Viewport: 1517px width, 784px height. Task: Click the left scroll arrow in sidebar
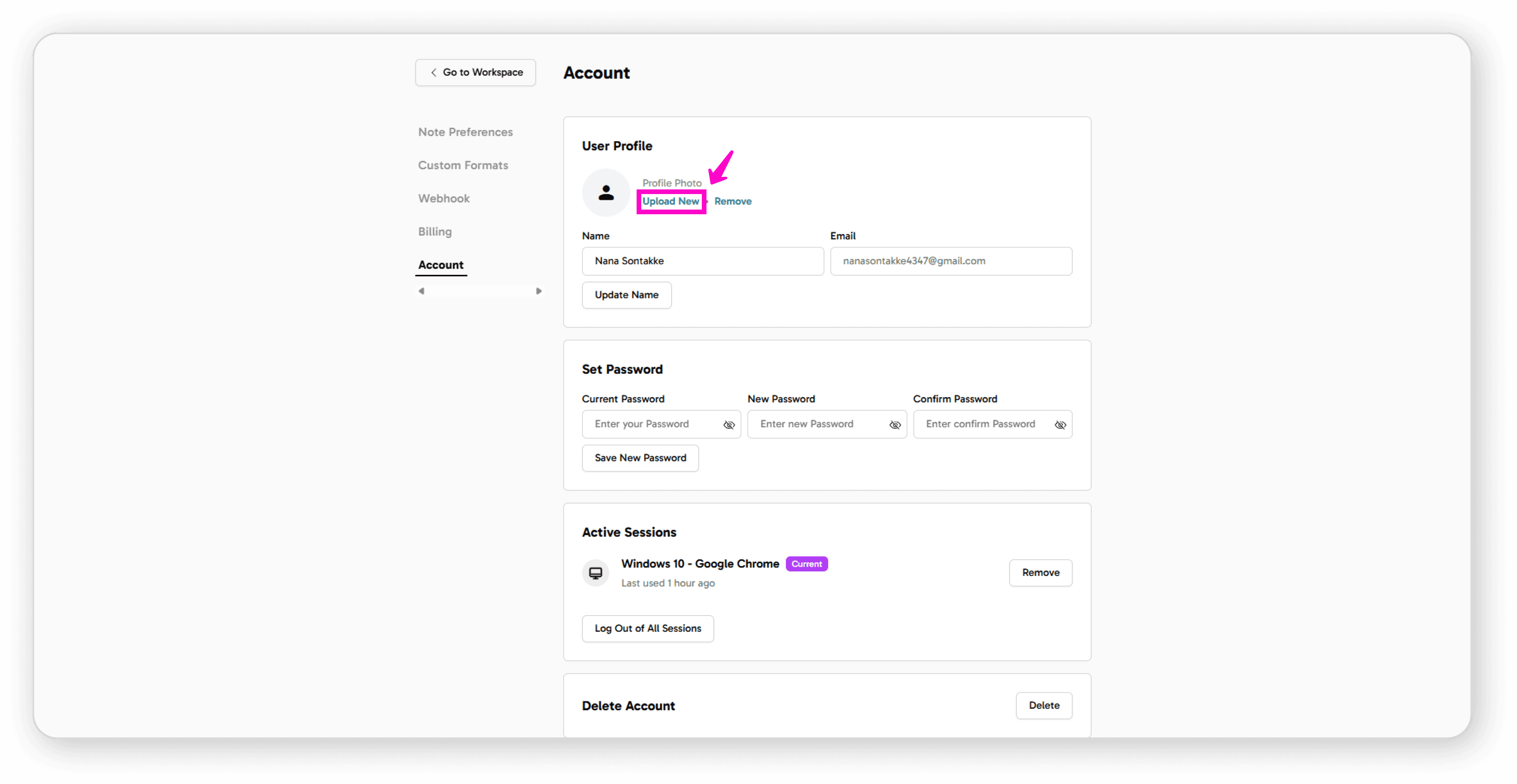(421, 291)
